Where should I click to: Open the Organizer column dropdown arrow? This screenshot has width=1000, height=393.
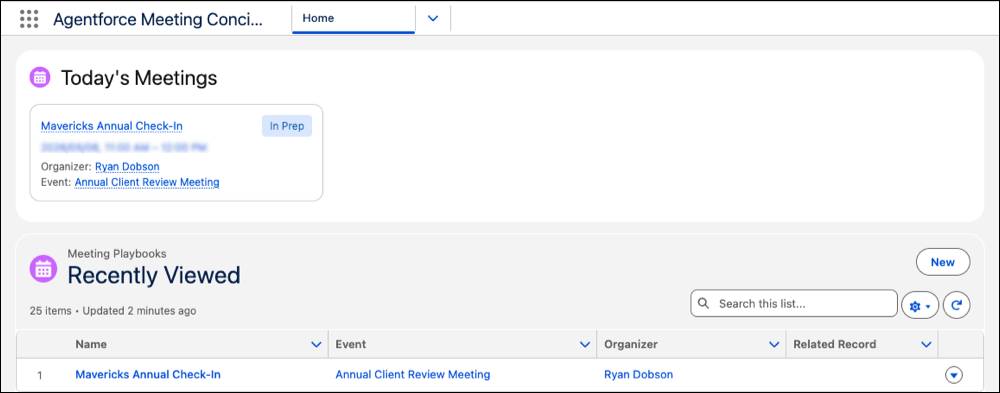774,345
